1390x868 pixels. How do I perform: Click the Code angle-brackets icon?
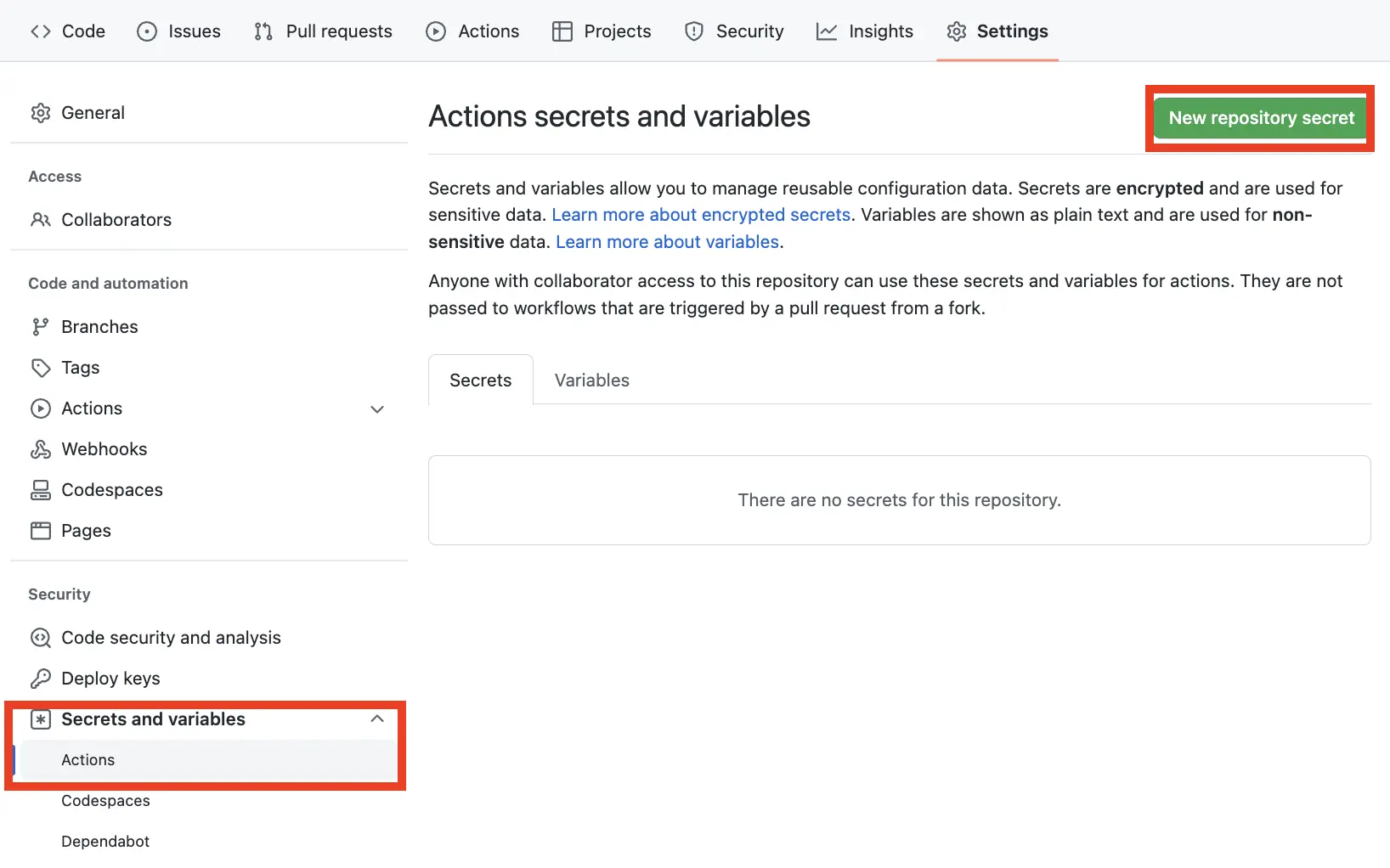coord(40,31)
